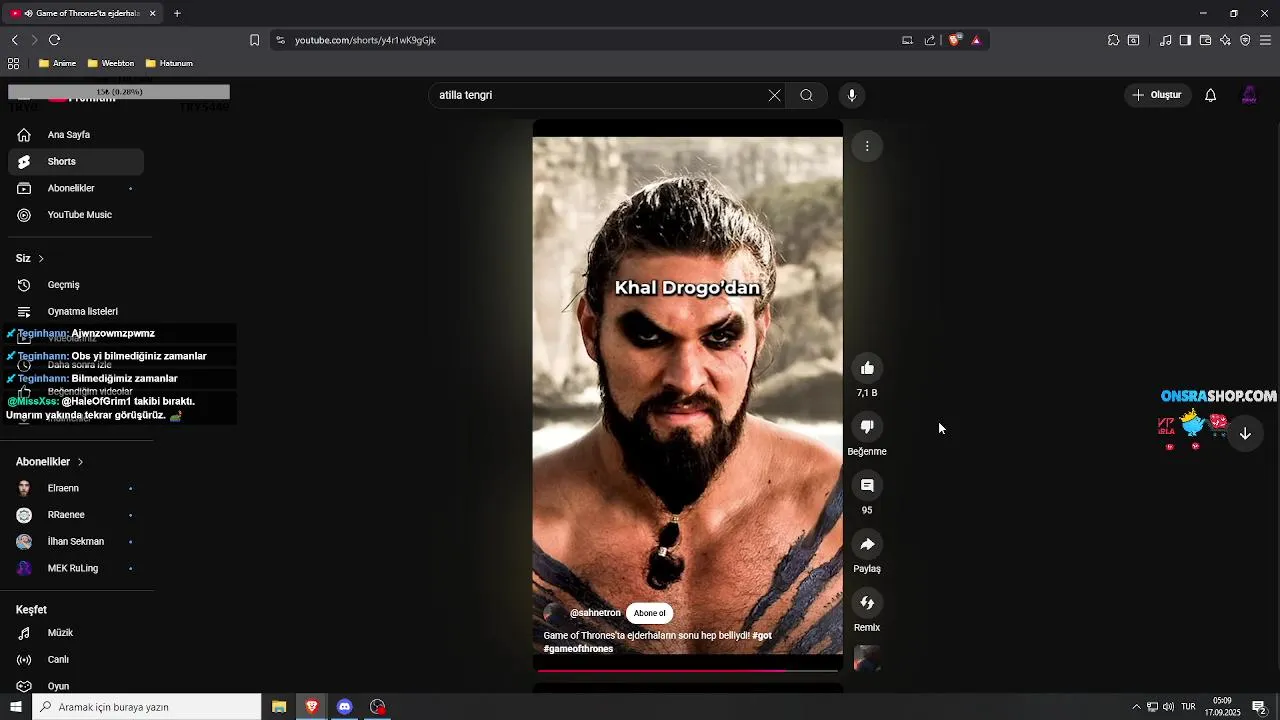Open media playlist music-note icon
The height and width of the screenshot is (720, 1280).
point(1165,40)
